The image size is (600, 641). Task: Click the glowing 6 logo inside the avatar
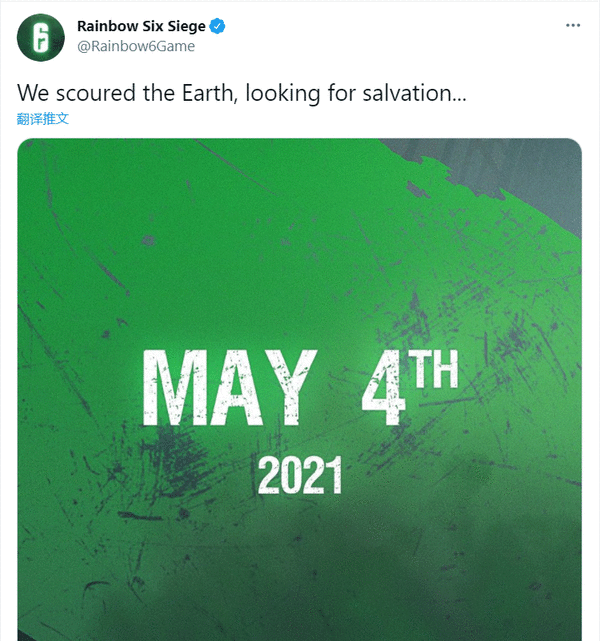tap(40, 38)
